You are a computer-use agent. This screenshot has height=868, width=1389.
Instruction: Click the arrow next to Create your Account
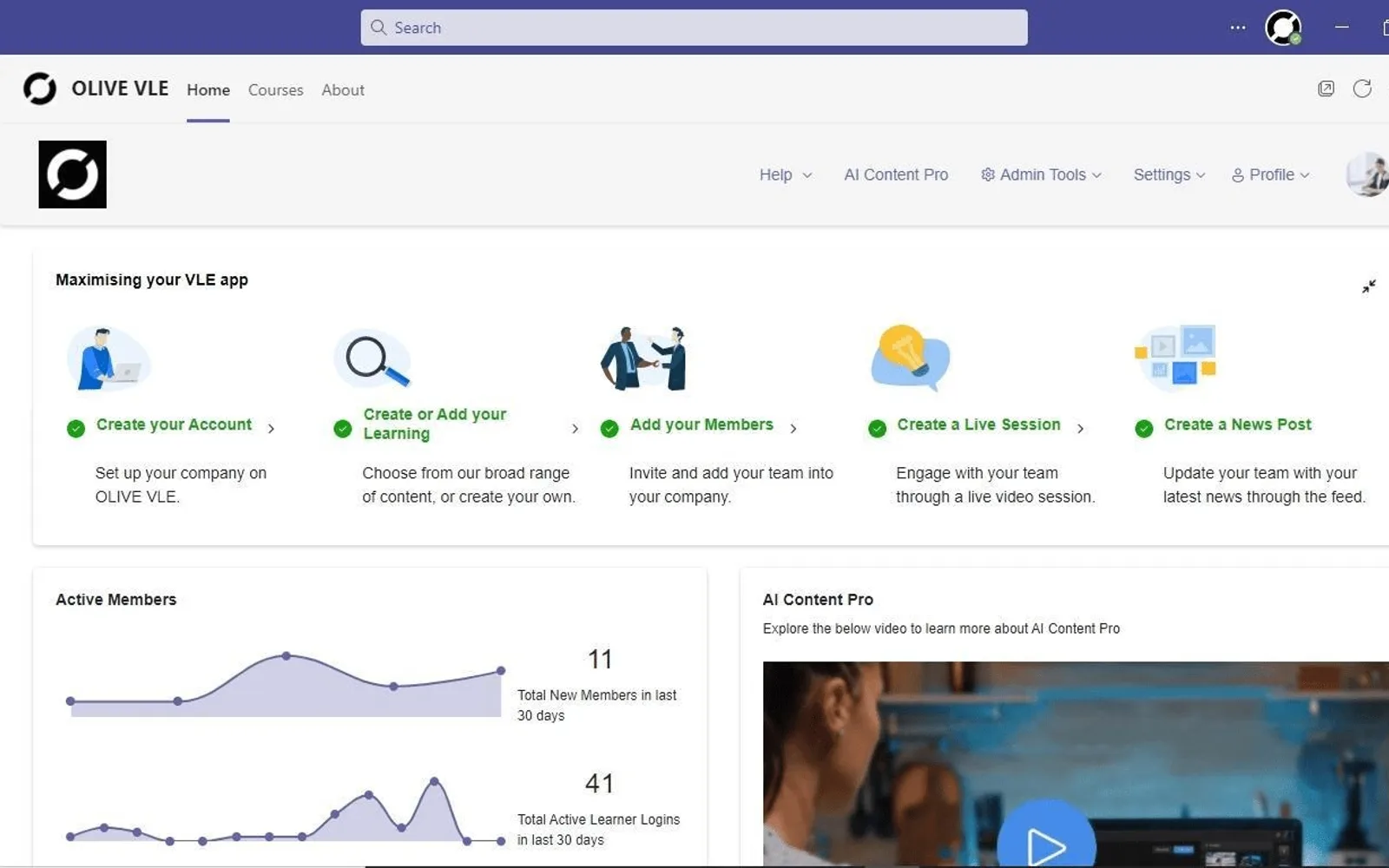click(x=271, y=428)
